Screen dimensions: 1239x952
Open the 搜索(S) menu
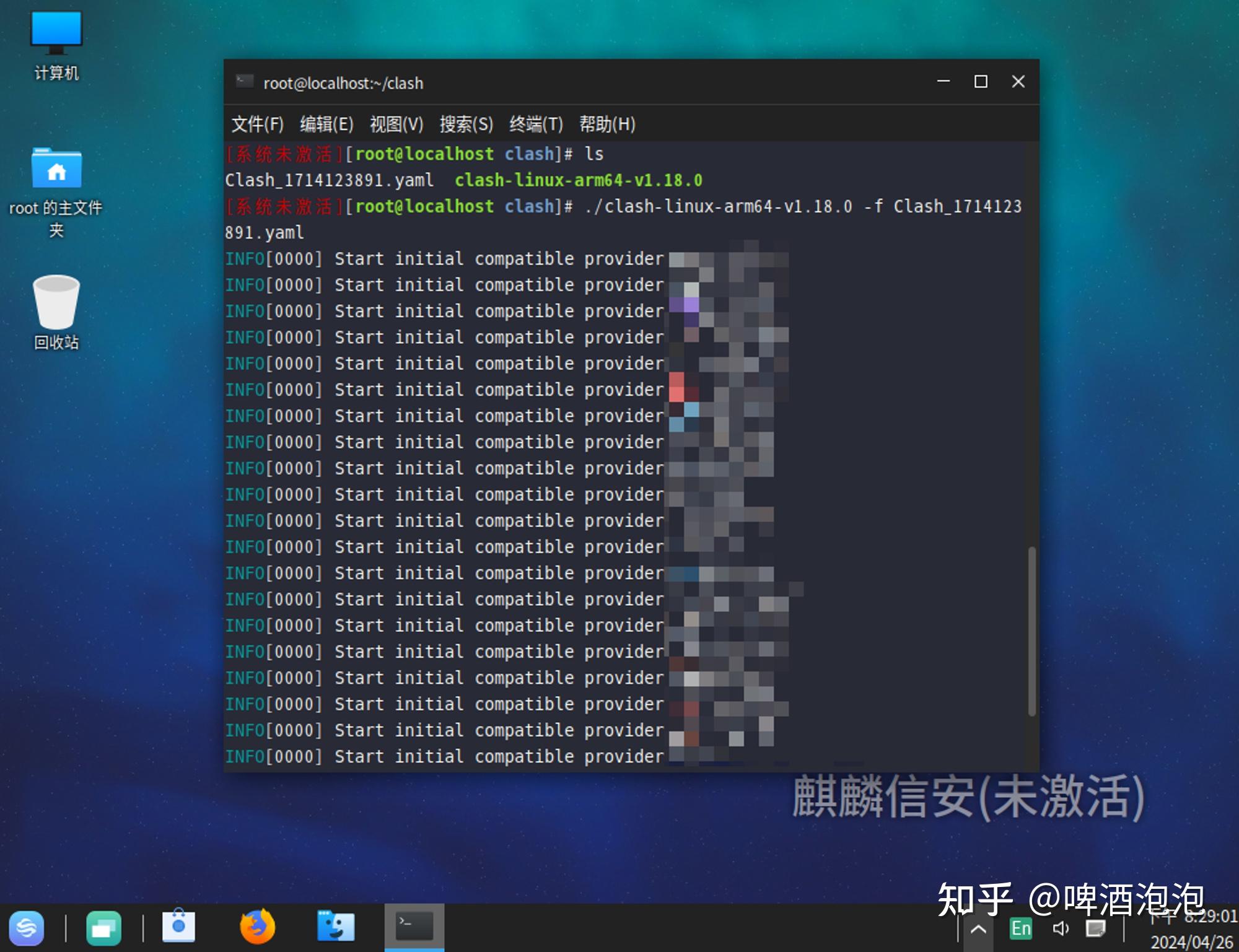pos(466,124)
